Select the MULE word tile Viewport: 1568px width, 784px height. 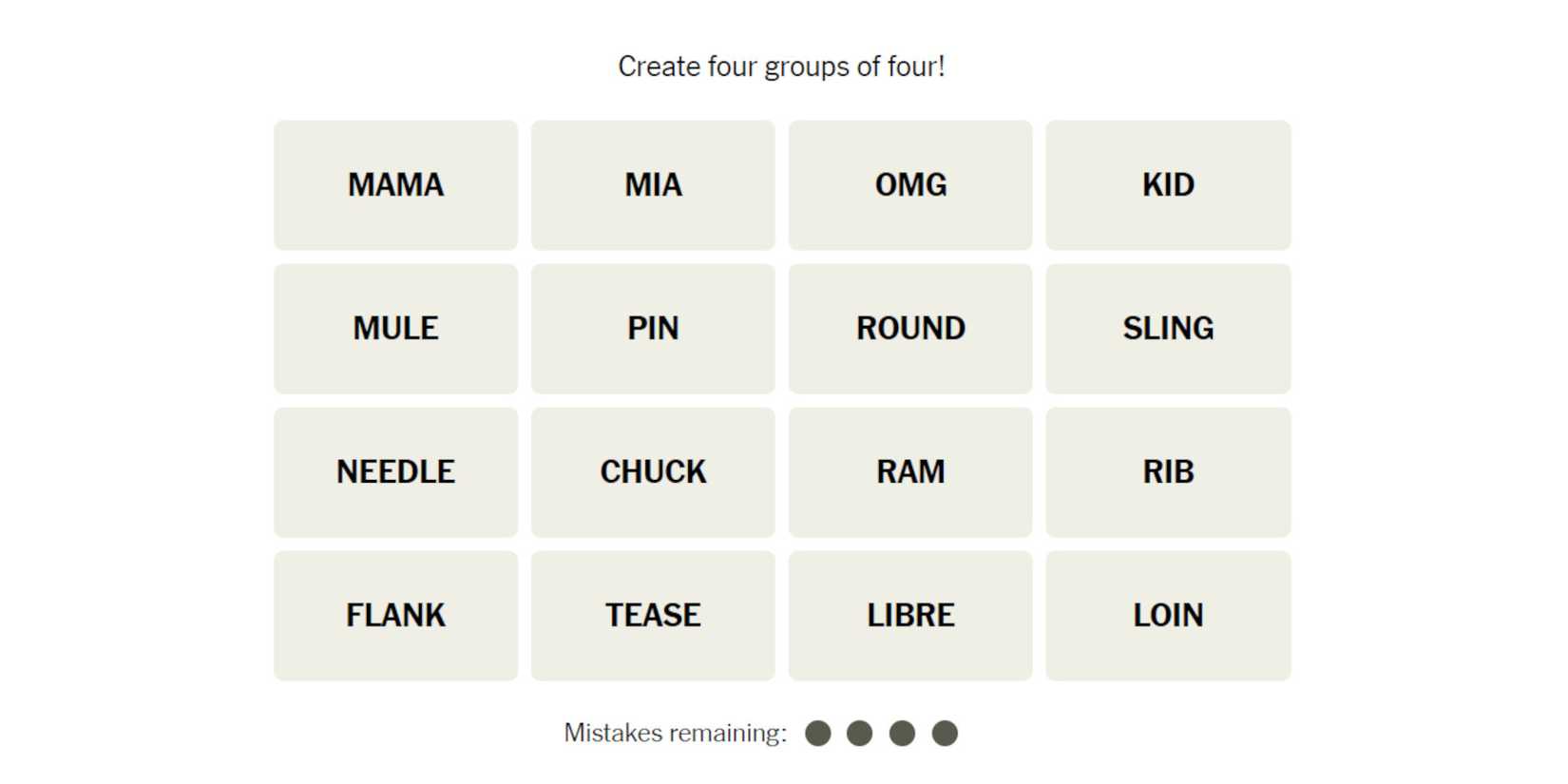coord(395,329)
